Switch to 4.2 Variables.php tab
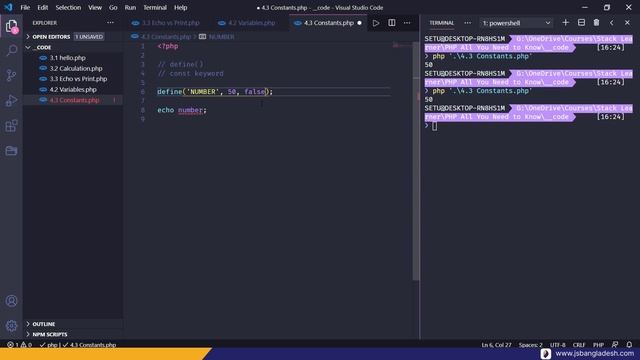The image size is (640, 360). (x=247, y=23)
